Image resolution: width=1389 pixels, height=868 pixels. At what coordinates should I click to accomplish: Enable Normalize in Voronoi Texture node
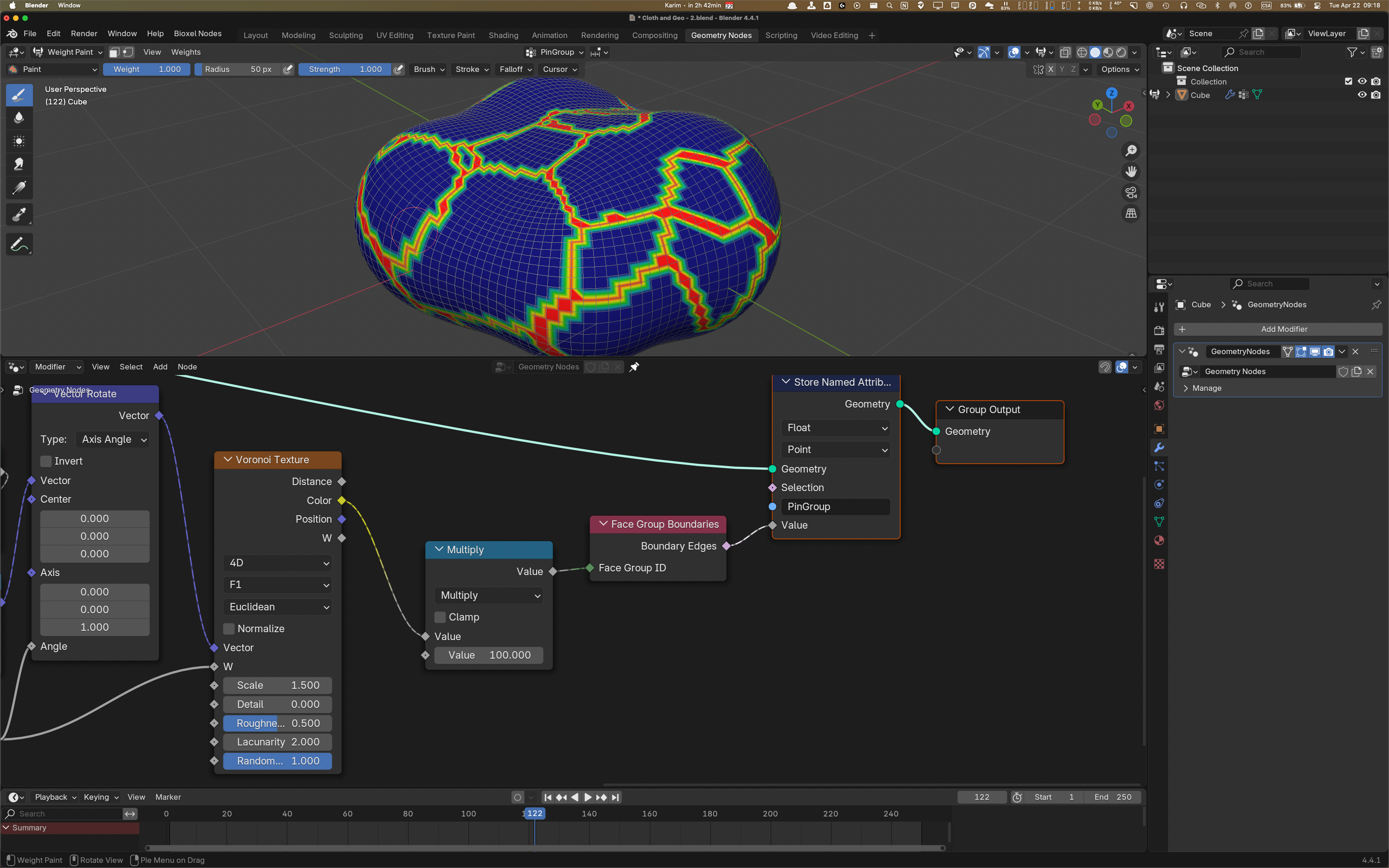pyautogui.click(x=229, y=629)
